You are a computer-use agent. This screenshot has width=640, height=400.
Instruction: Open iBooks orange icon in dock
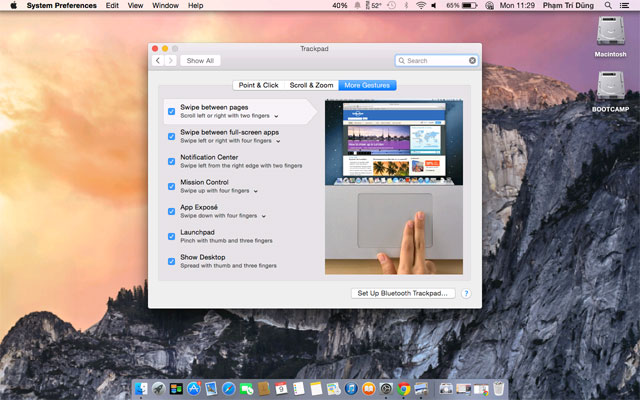tap(369, 389)
